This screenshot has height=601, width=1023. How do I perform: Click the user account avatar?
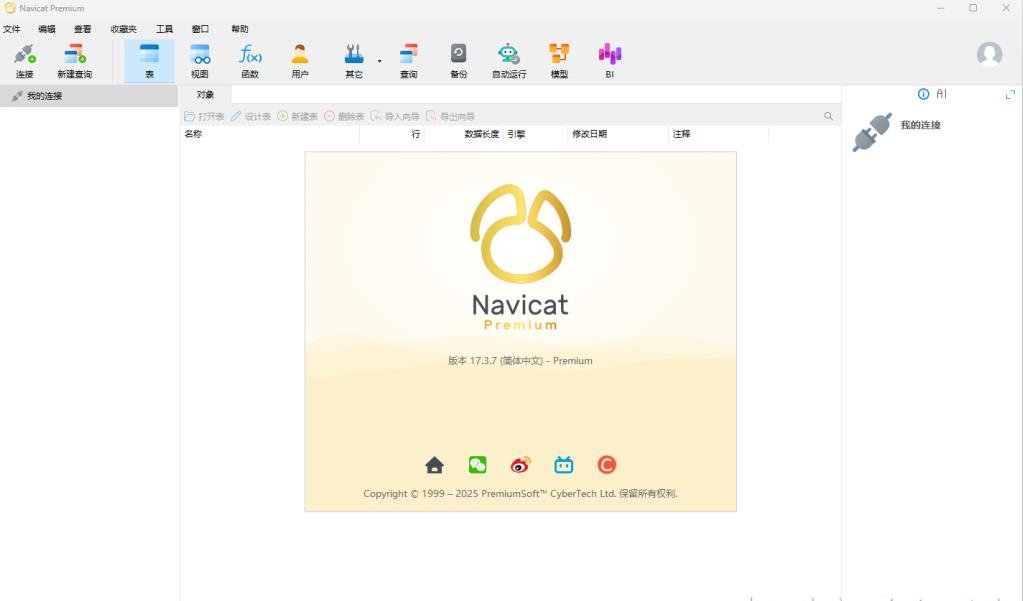pos(989,54)
